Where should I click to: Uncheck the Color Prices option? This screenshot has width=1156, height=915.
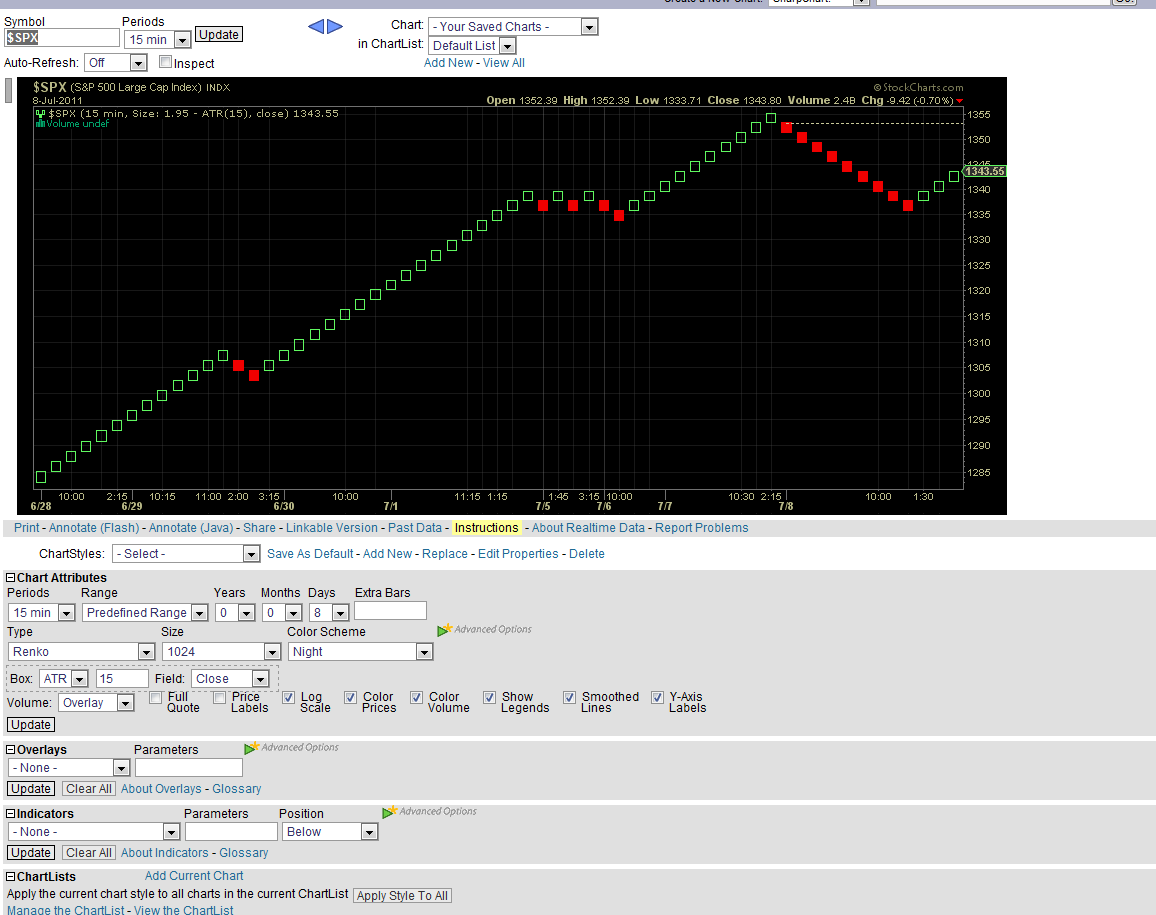[x=351, y=697]
